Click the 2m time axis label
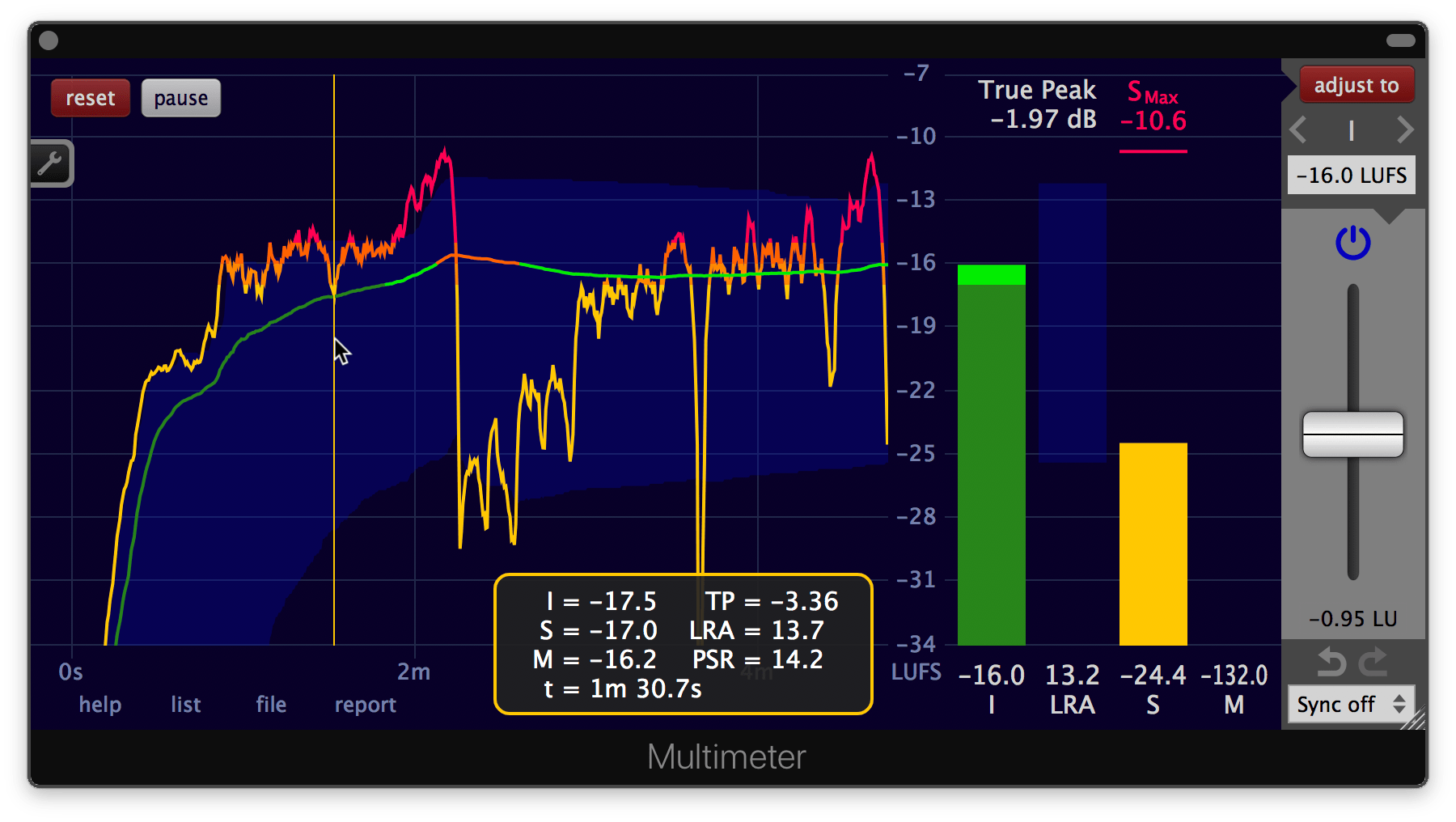Image resolution: width=1456 pixels, height=822 pixels. [413, 672]
